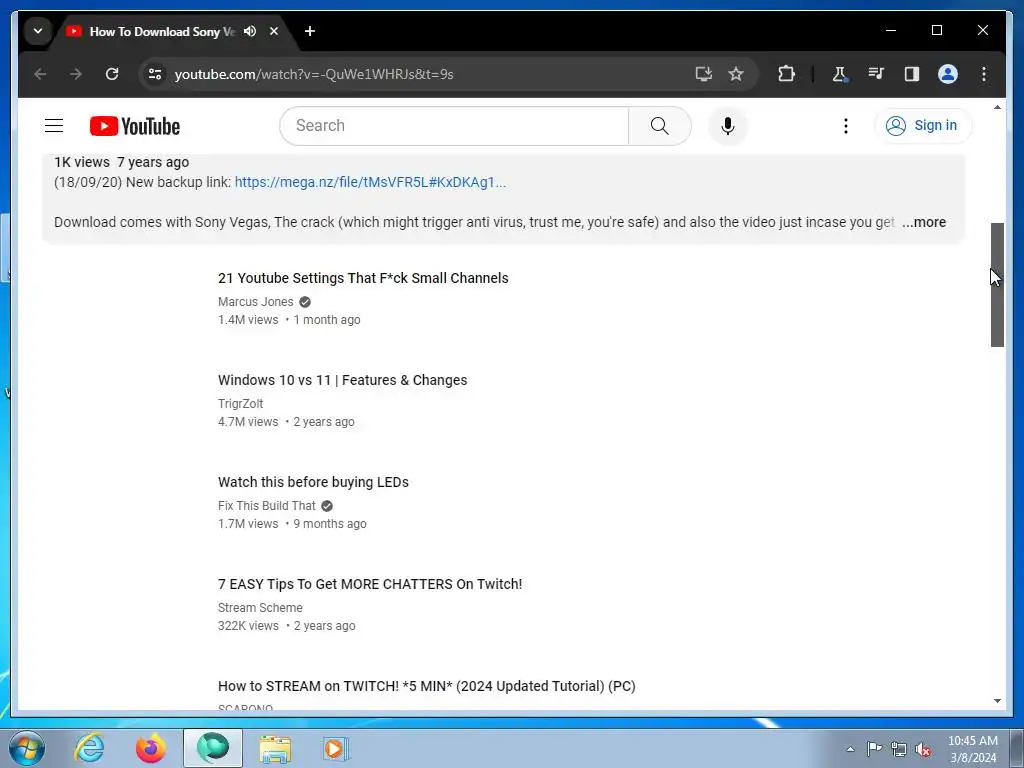Open 21 Youtube Settings video
Image resolution: width=1024 pixels, height=768 pixels.
pyautogui.click(x=363, y=278)
